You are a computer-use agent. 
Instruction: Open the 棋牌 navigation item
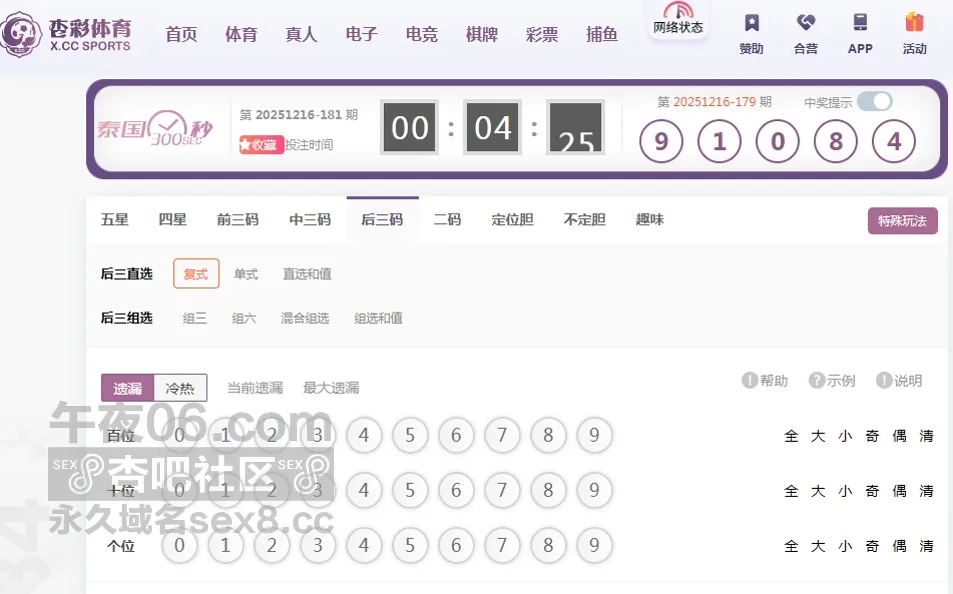[x=482, y=34]
